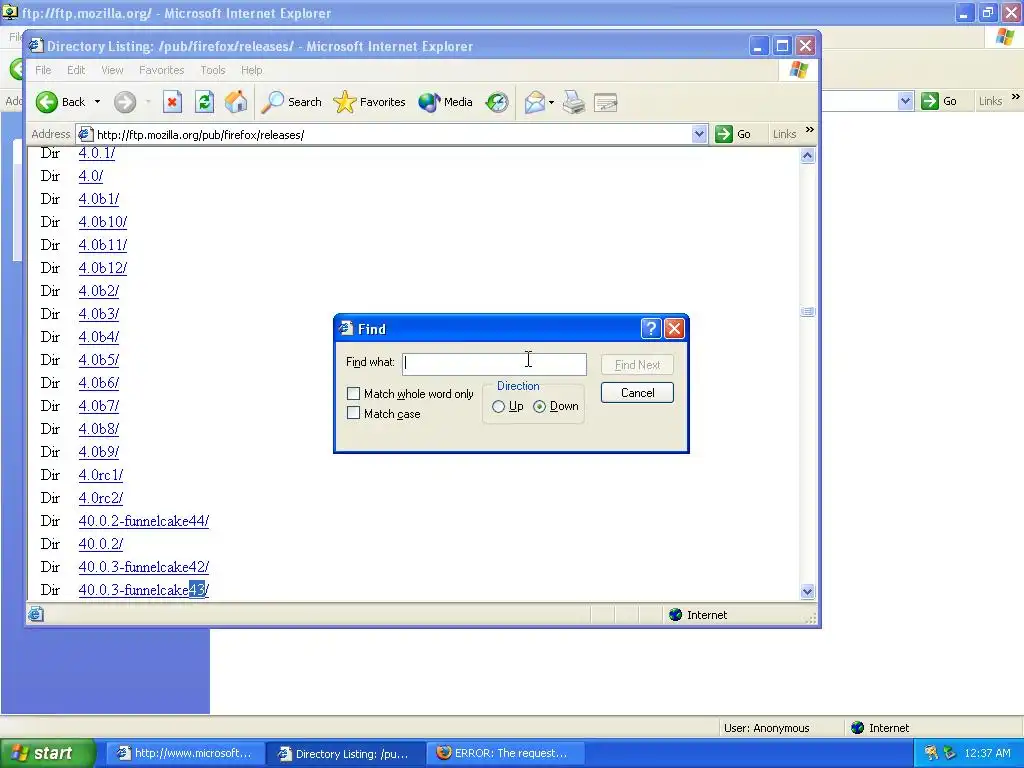Click the Back arrow icon
1024x768 pixels.
(46, 102)
